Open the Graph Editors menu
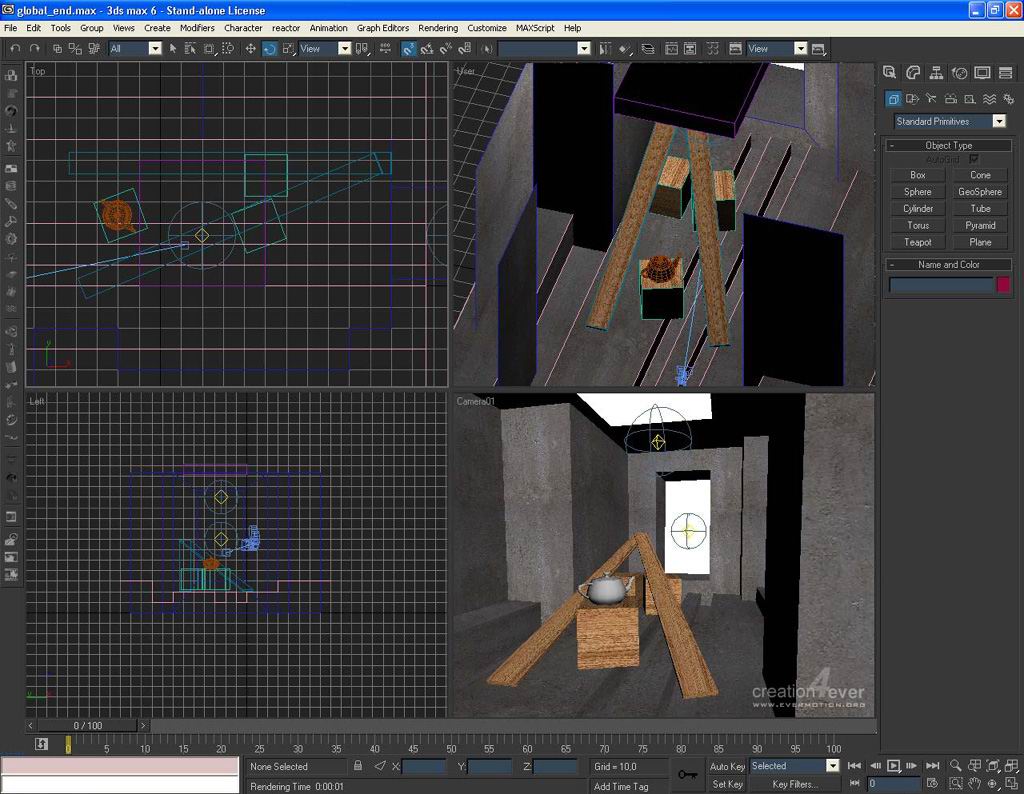 [x=382, y=28]
